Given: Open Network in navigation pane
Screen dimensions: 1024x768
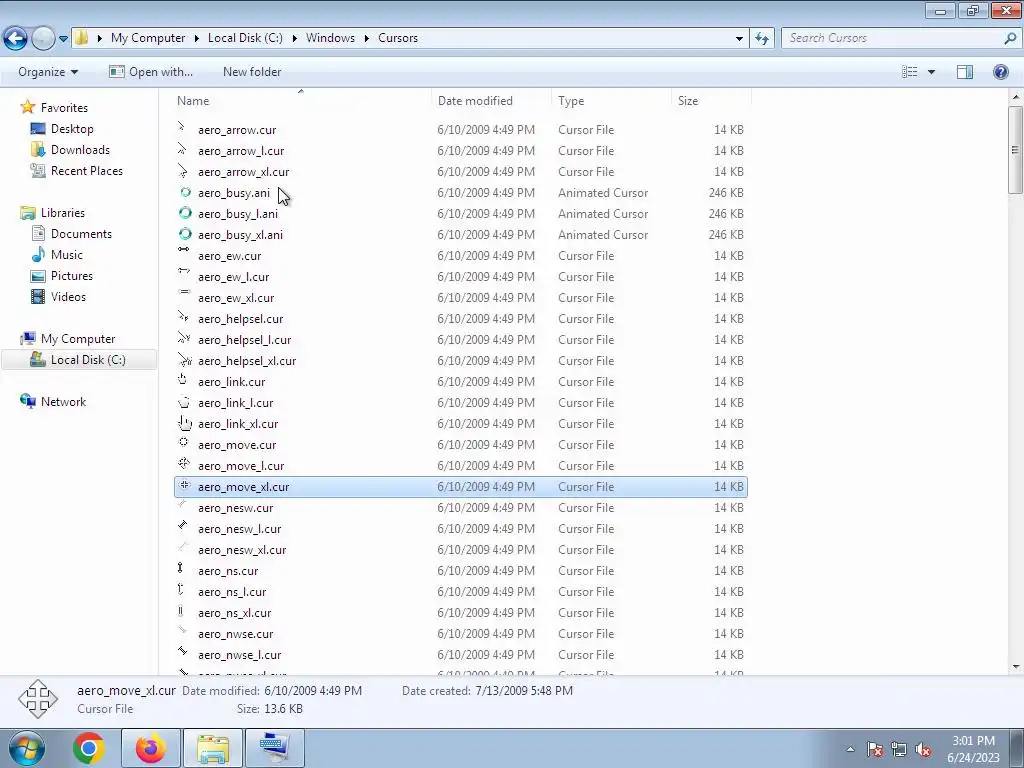Looking at the screenshot, I should [x=63, y=402].
